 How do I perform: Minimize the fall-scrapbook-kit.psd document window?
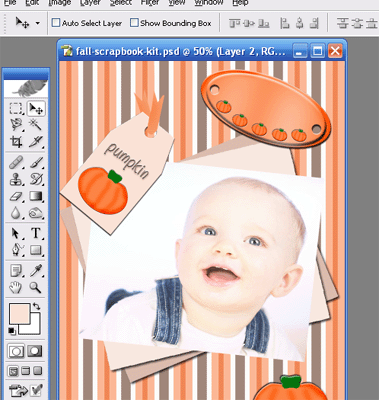(x=300, y=51)
